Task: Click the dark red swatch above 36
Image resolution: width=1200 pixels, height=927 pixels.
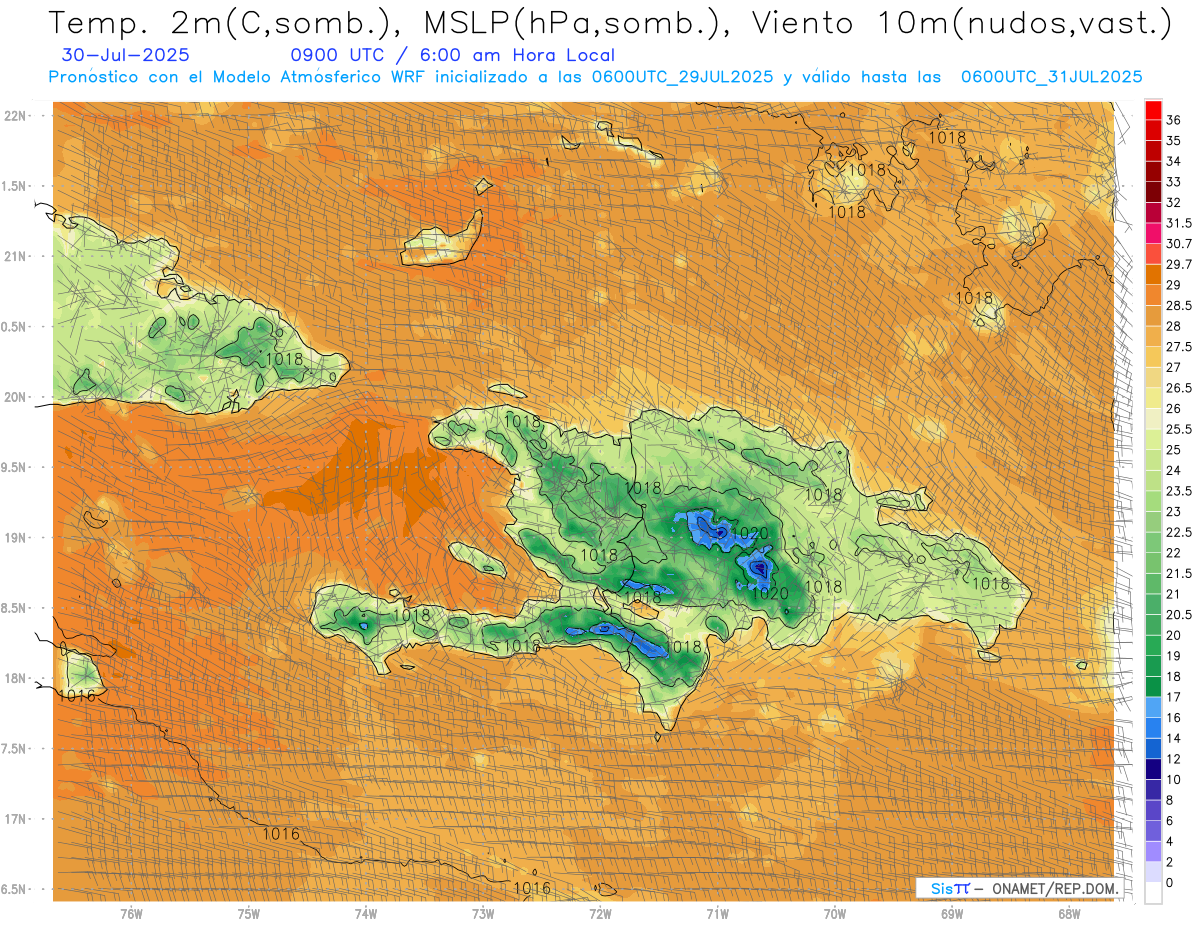Action: coord(1153,109)
